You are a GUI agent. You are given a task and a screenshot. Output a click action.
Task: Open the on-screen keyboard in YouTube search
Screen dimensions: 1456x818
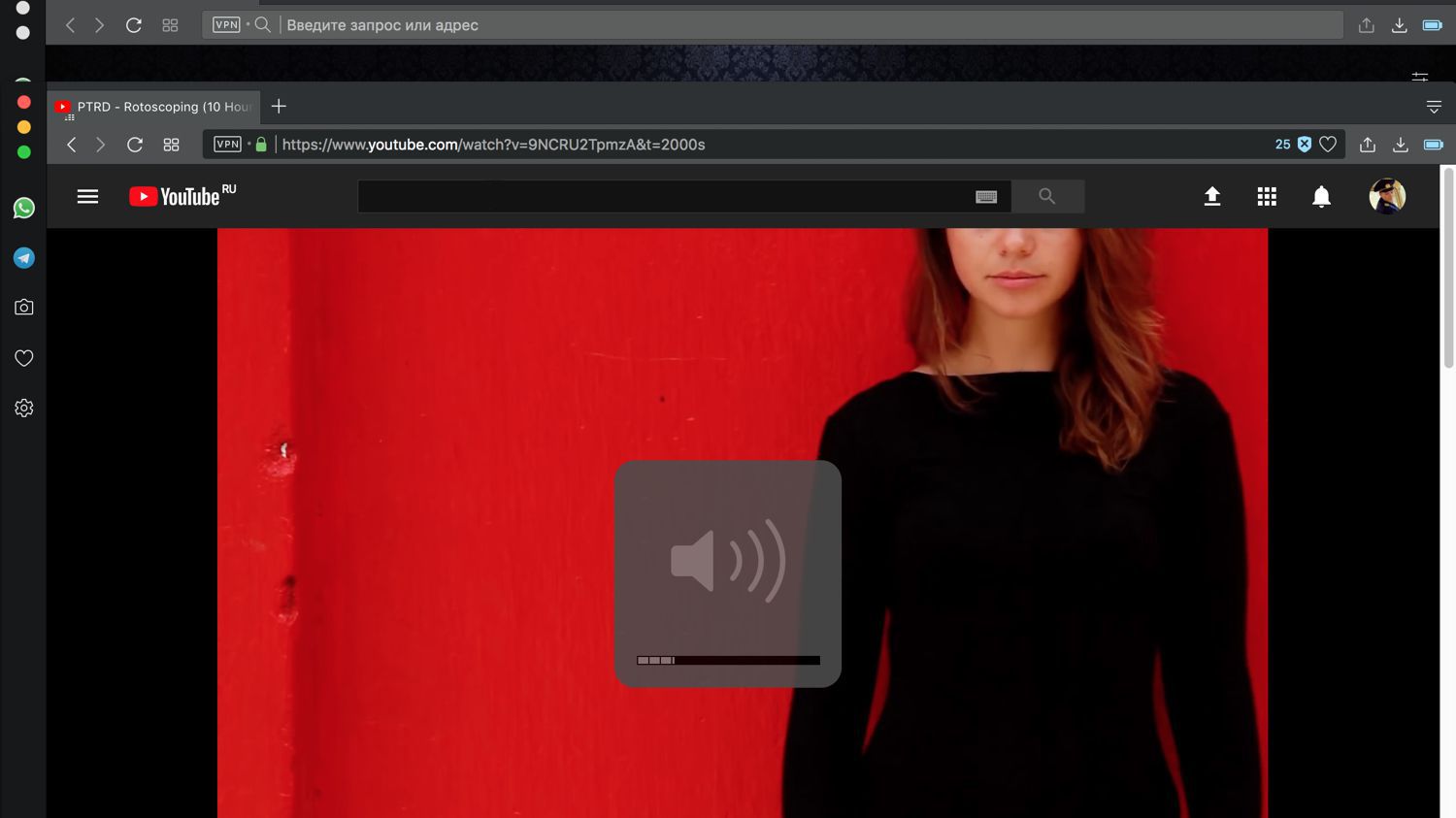[x=986, y=197]
